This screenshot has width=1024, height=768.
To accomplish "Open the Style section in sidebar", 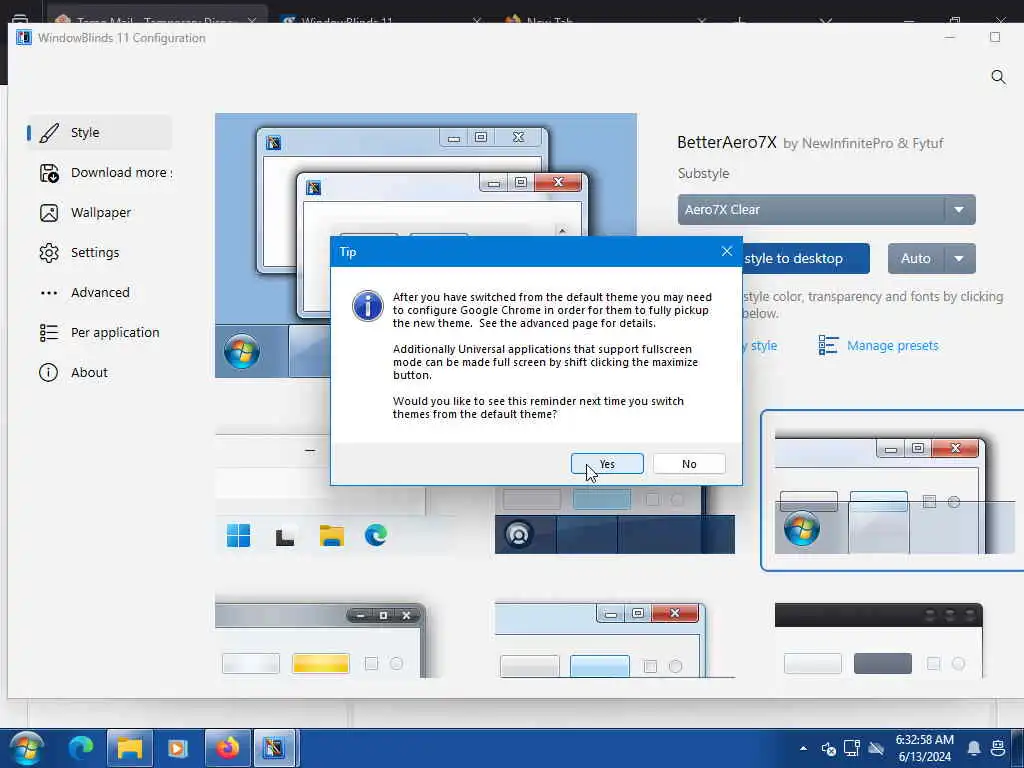I will coord(99,133).
